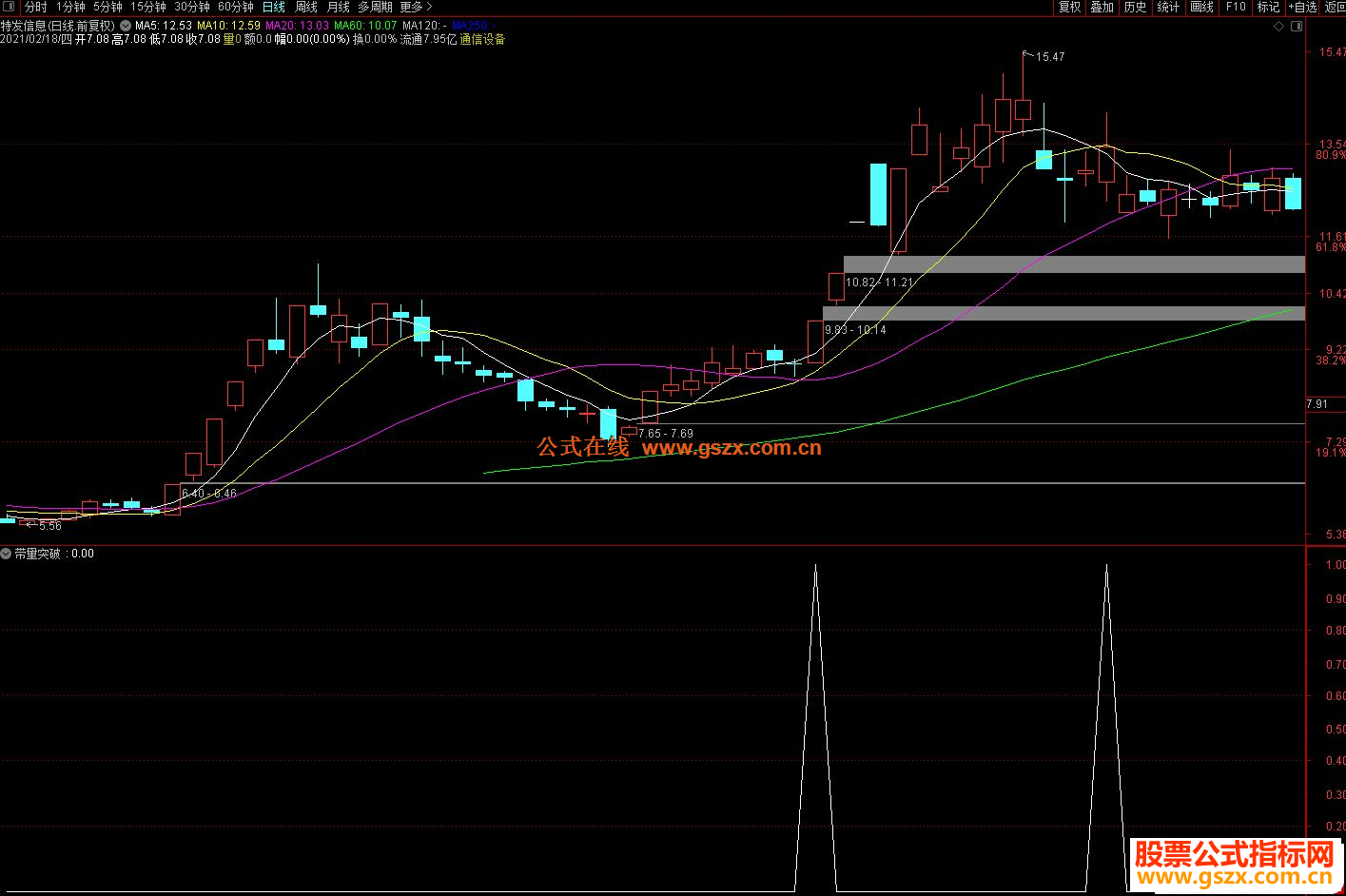
Task: Select the 30分钟 period
Action: 192,7
